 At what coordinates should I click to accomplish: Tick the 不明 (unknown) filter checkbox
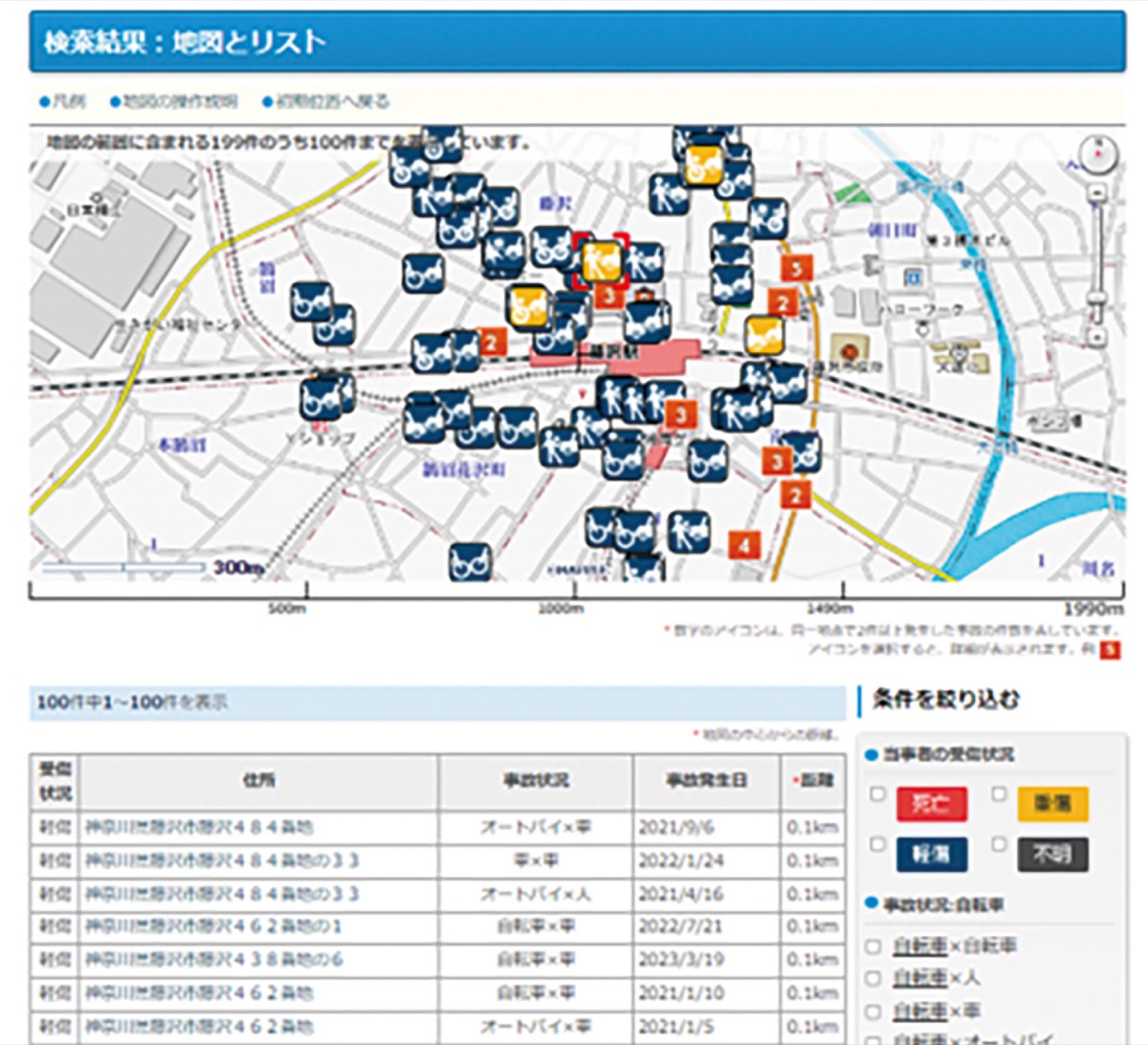[999, 844]
